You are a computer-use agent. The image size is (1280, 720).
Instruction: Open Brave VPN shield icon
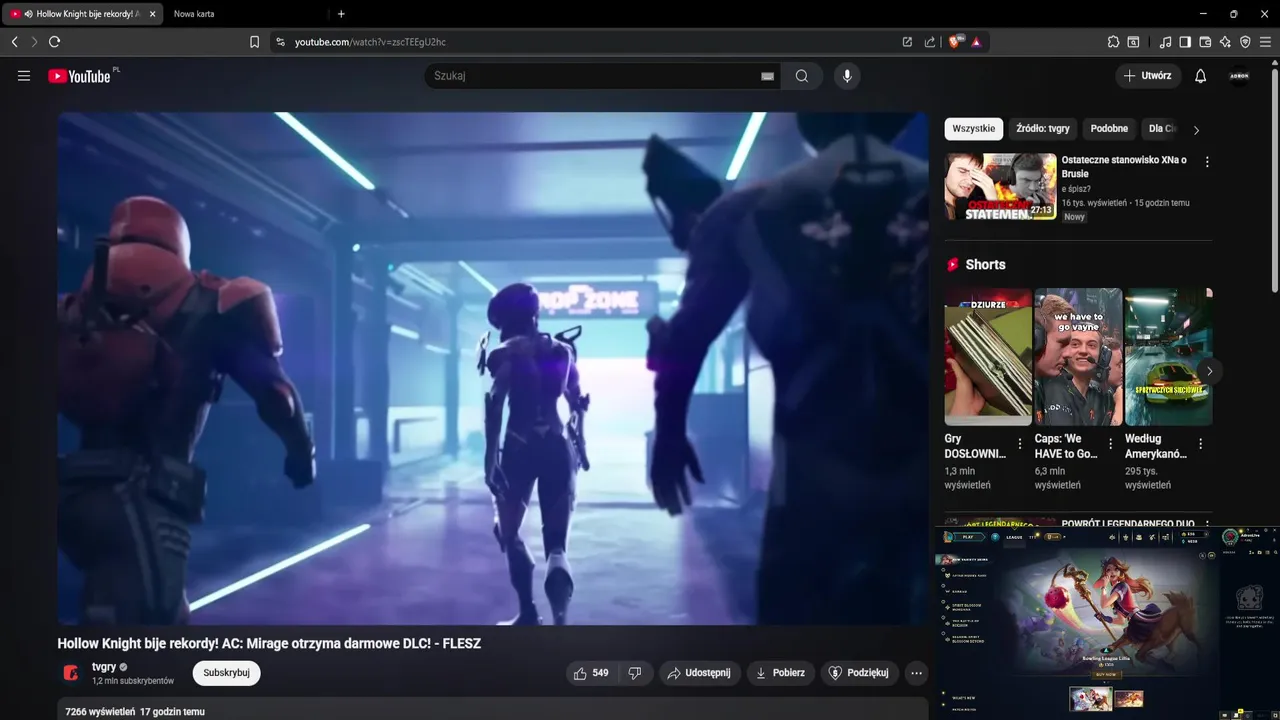tap(1245, 42)
